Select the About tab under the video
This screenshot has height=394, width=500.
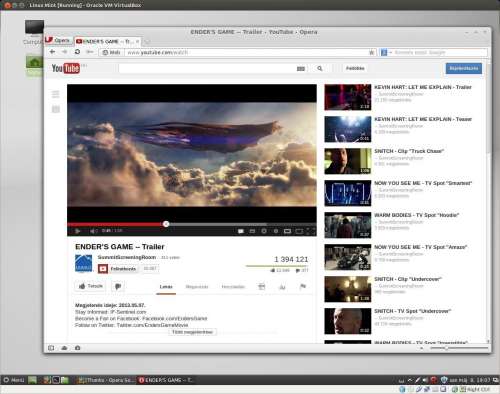click(166, 287)
